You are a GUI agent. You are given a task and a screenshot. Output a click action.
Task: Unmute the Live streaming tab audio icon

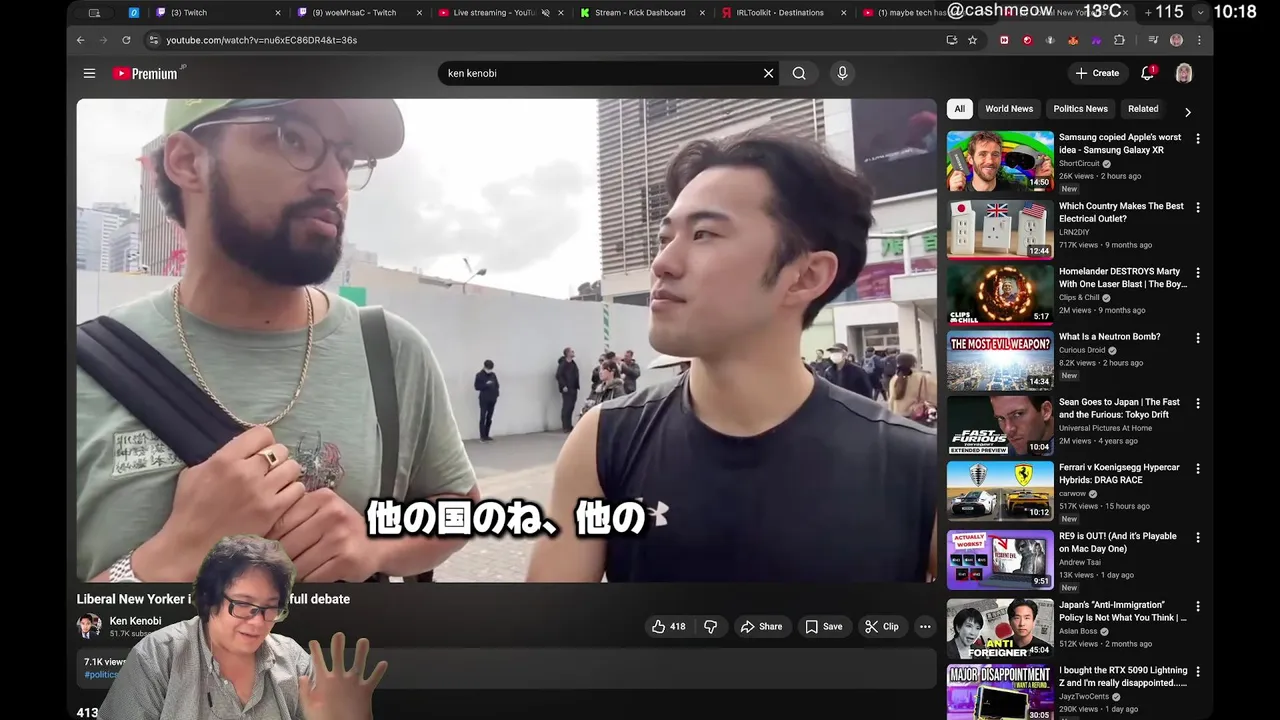coord(546,13)
